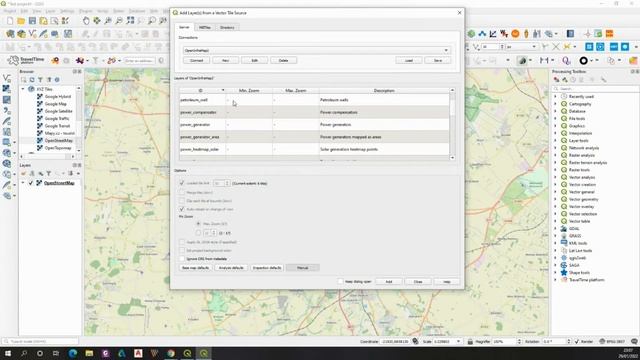Viewport: 640px width, 360px height.
Task: Click the SAGA provider icon in Processing Toolbox
Action: (564, 265)
